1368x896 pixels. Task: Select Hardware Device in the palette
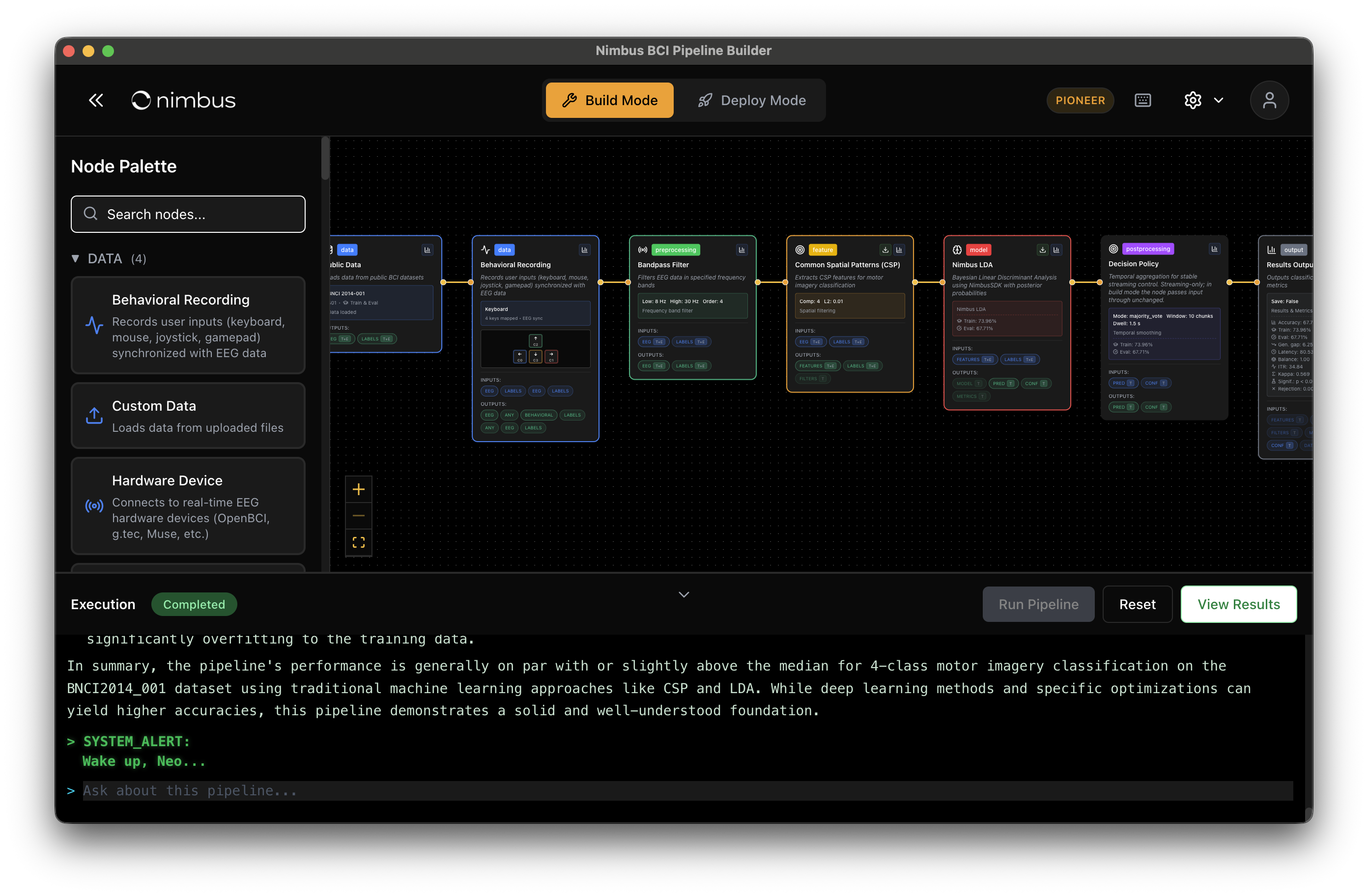coord(188,506)
